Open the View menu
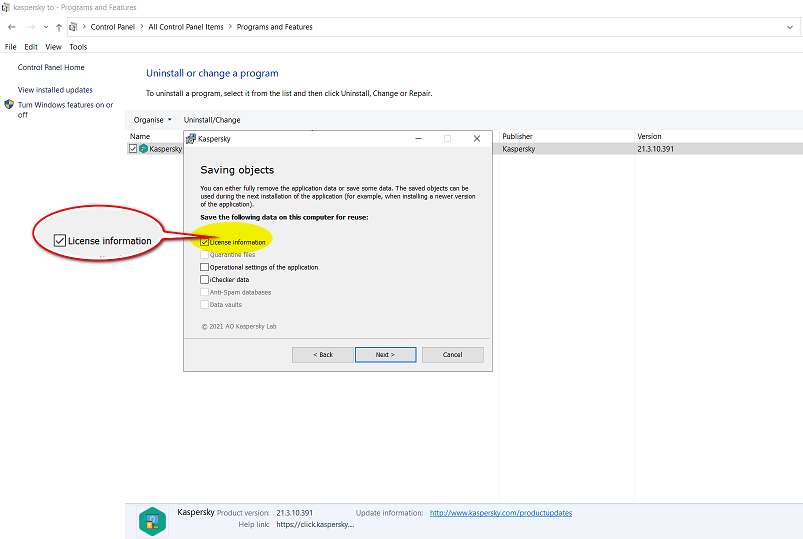This screenshot has height=539, width=803. 53,47
